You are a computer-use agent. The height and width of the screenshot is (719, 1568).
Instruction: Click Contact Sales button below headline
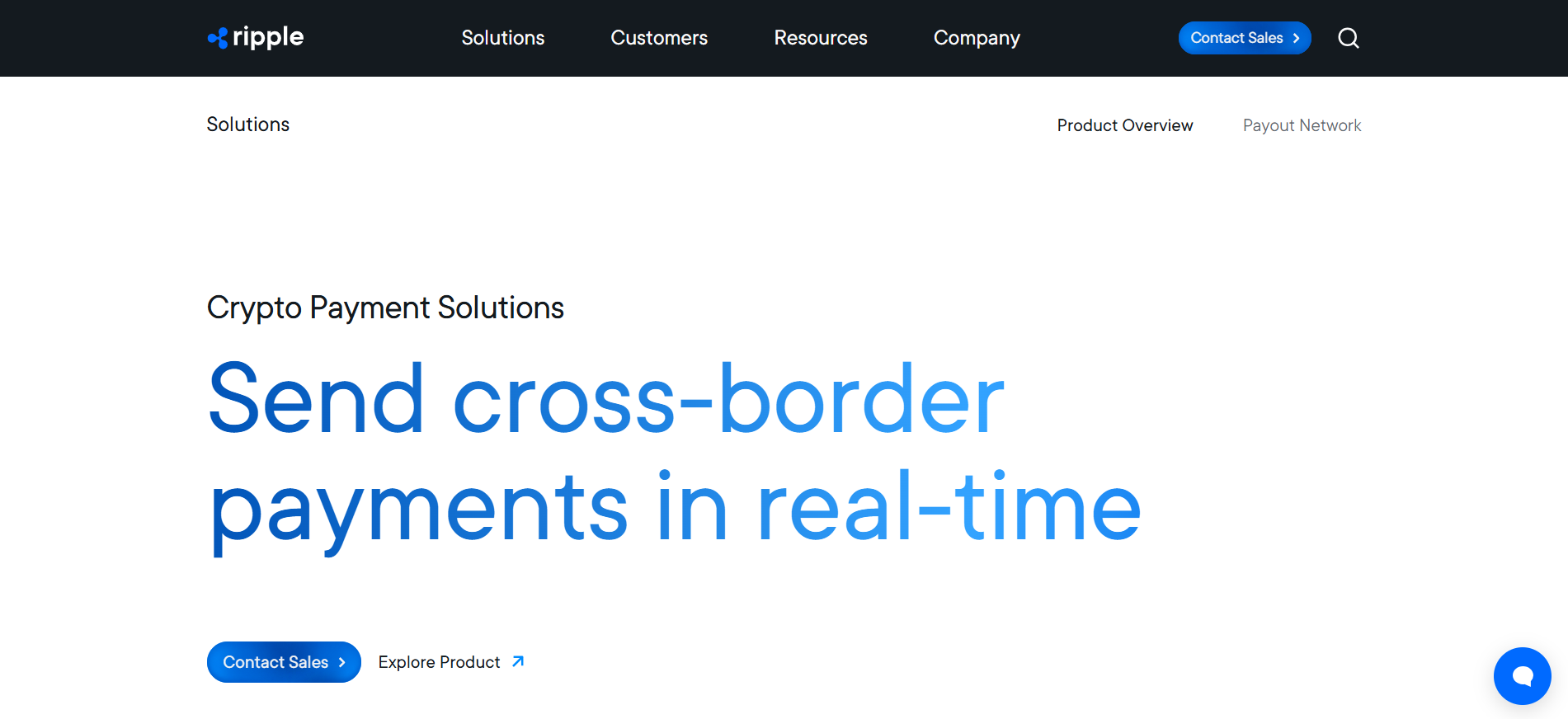tap(284, 662)
